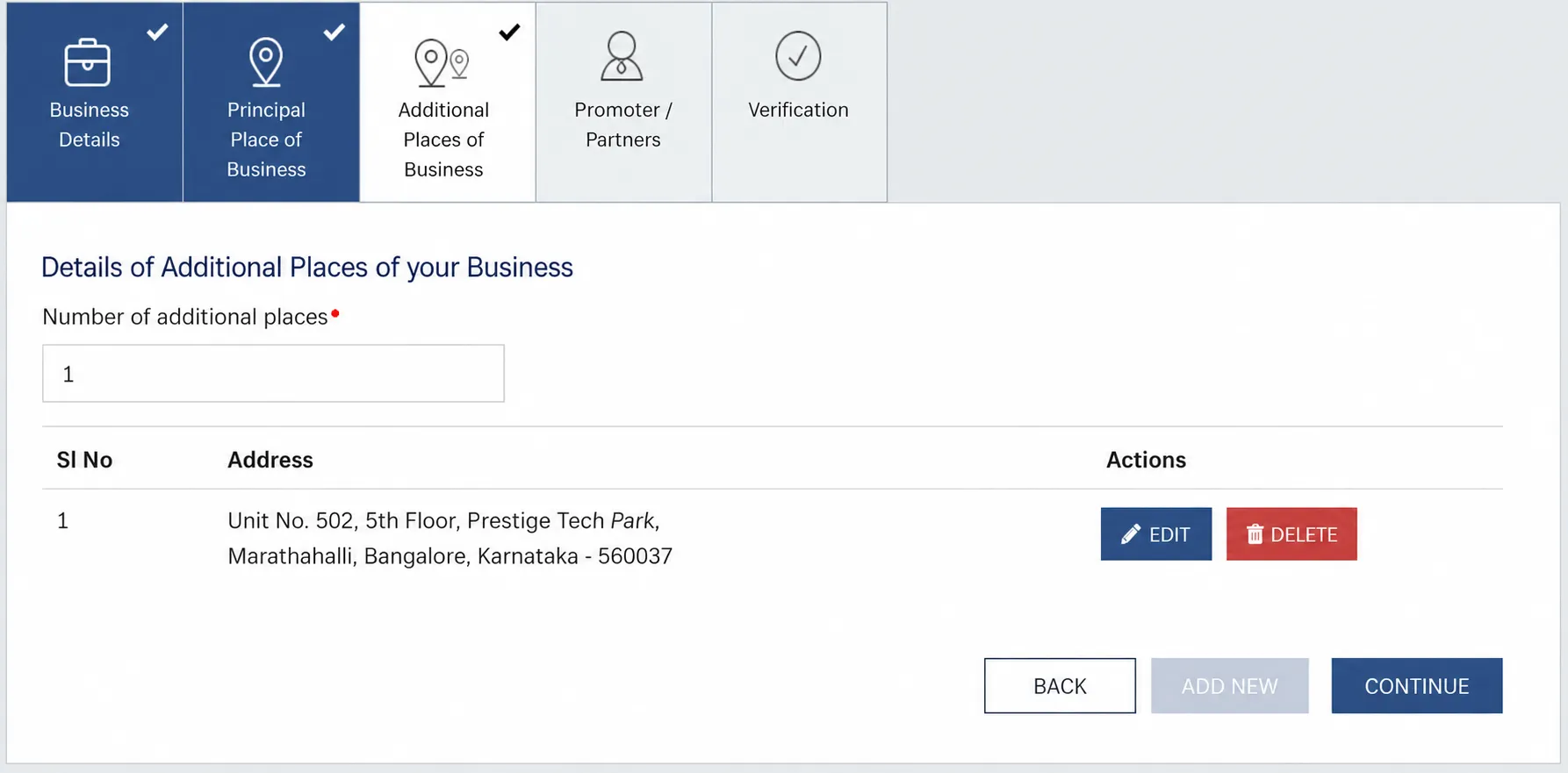The height and width of the screenshot is (773, 1568).
Task: Select Additional Places of Business tab
Action: [x=448, y=102]
